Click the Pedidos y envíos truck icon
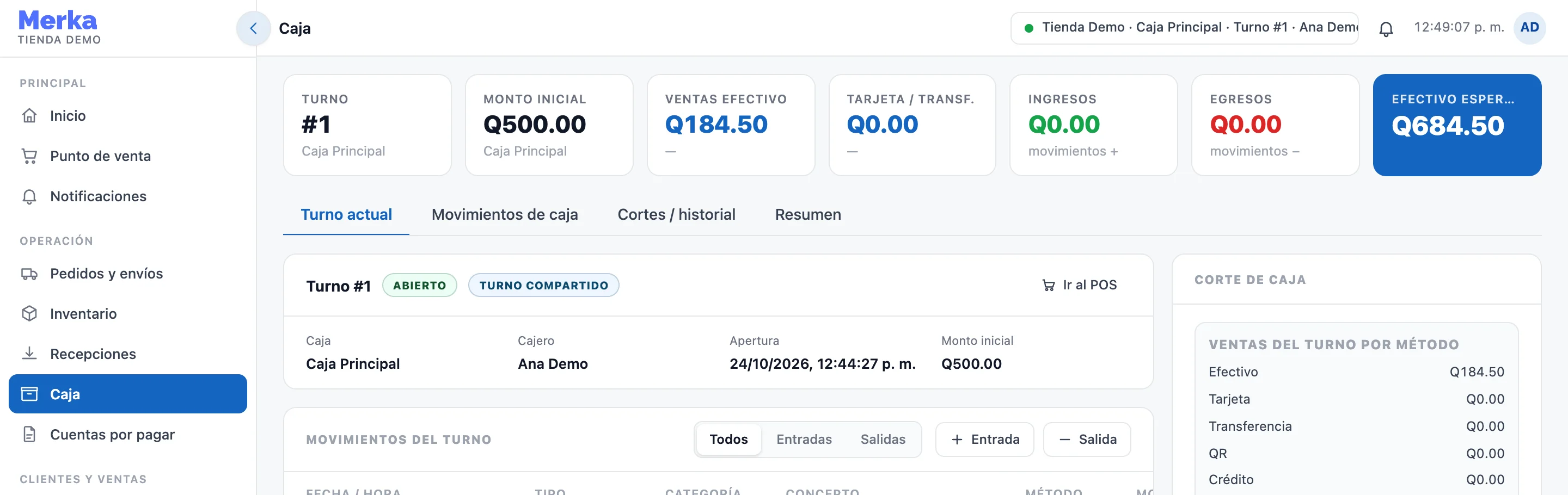 point(29,274)
